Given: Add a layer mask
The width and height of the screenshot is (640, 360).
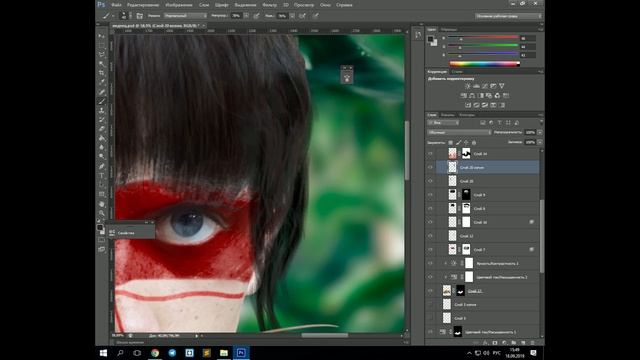Looking at the screenshot, I should (x=495, y=343).
